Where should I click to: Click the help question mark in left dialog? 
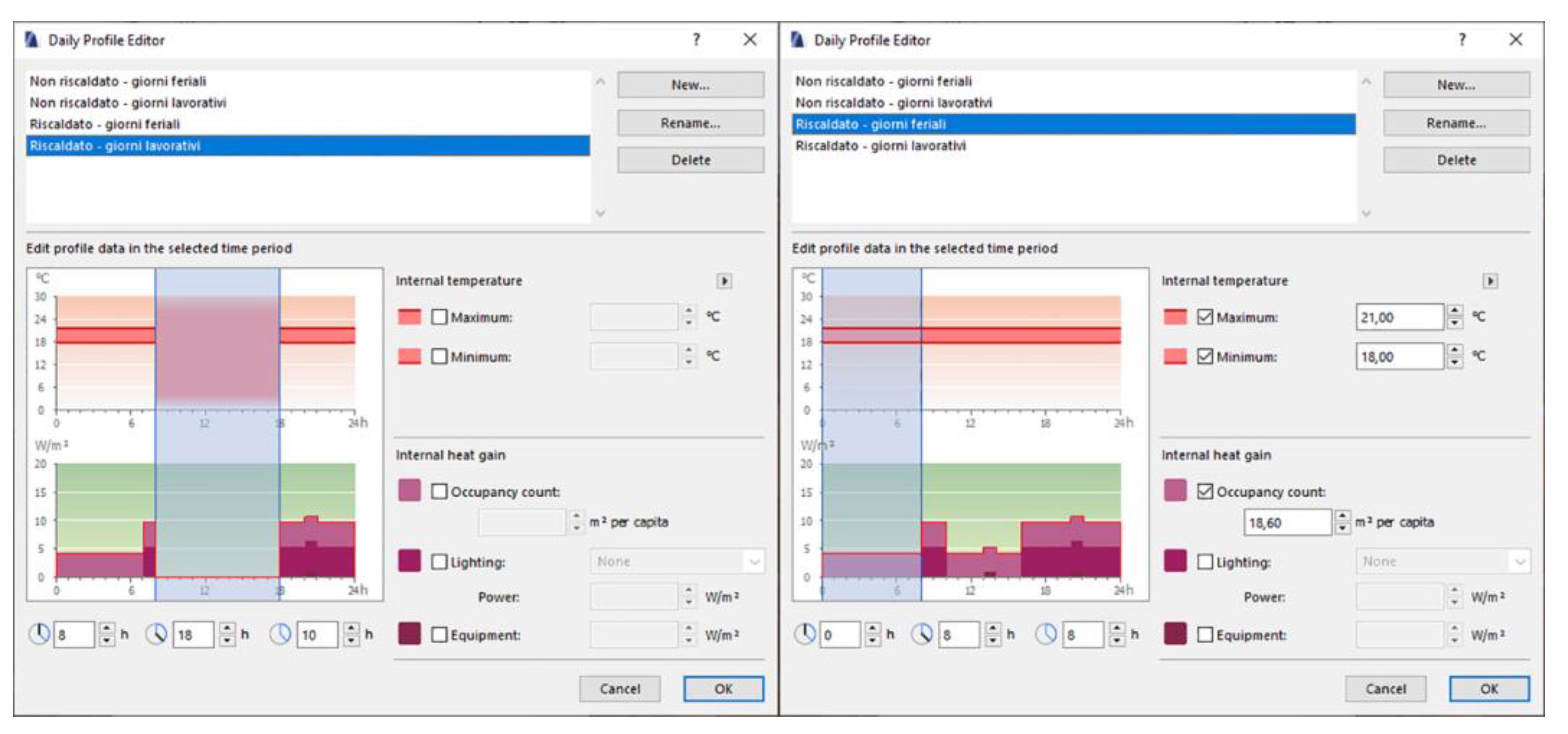point(696,40)
